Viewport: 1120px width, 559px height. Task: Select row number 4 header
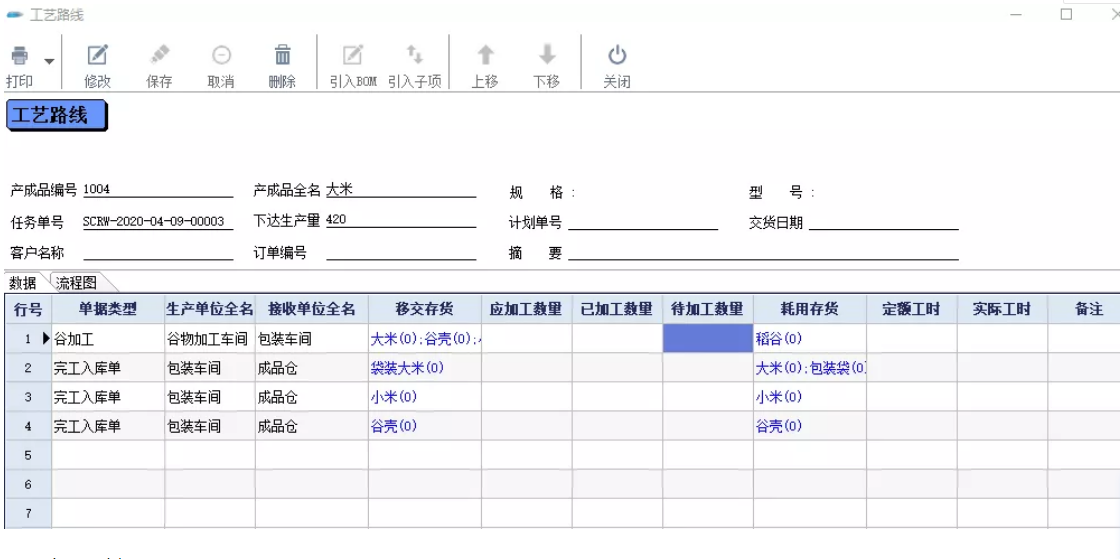point(28,426)
